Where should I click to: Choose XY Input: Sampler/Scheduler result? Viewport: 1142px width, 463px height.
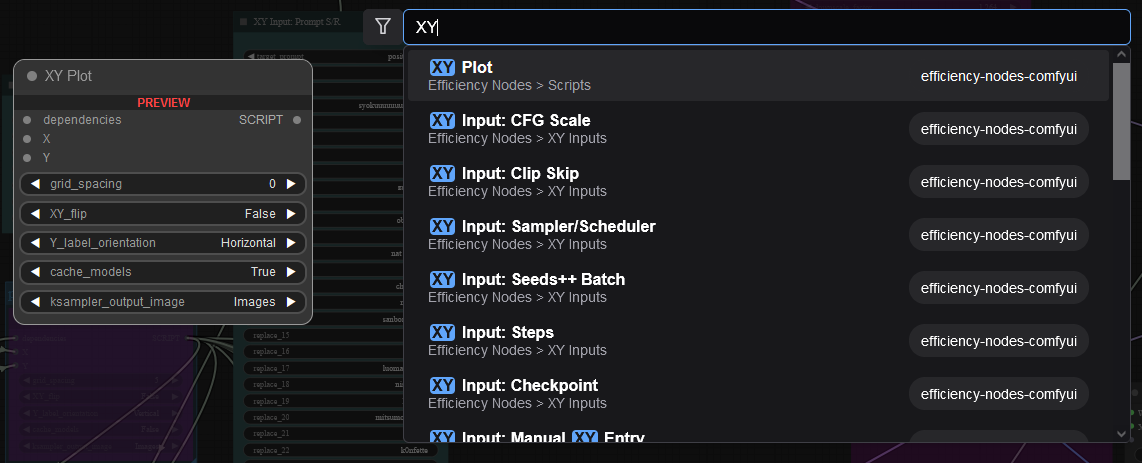[758, 235]
